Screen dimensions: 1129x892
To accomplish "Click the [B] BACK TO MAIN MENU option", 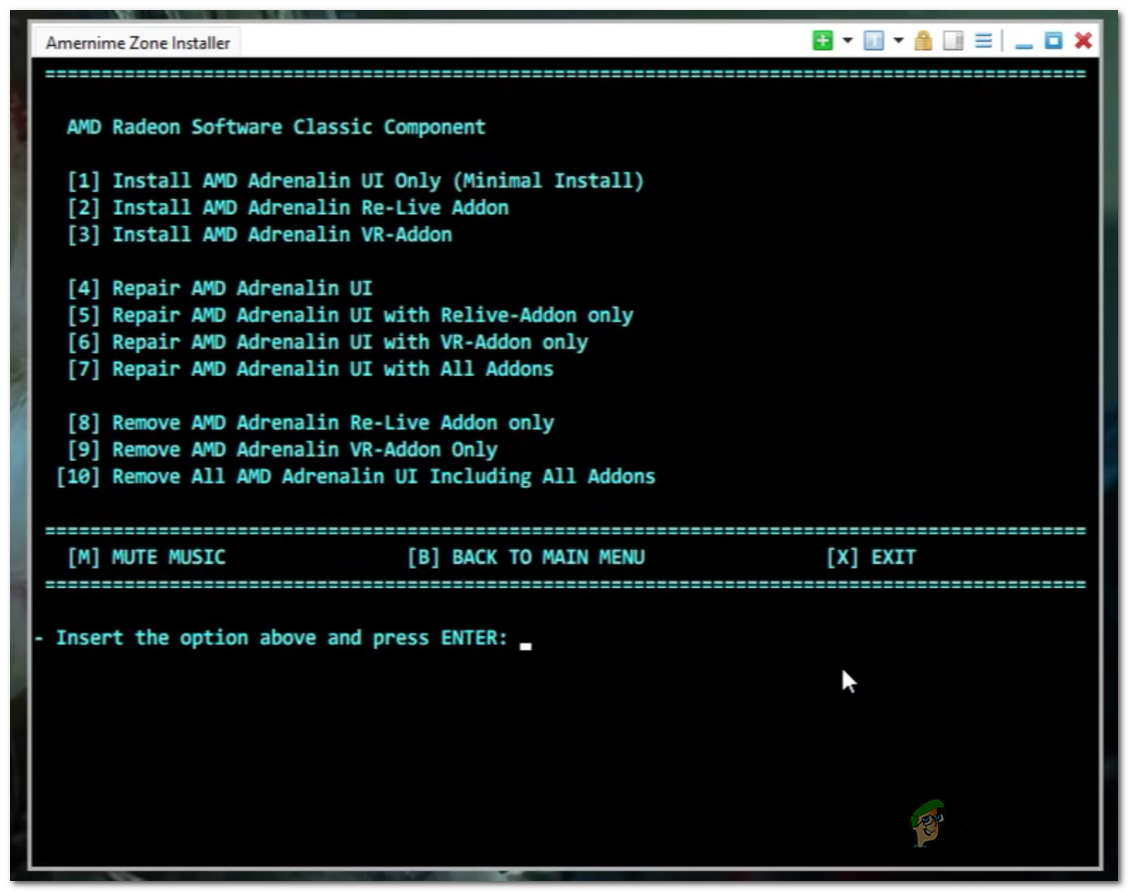I will 526,557.
